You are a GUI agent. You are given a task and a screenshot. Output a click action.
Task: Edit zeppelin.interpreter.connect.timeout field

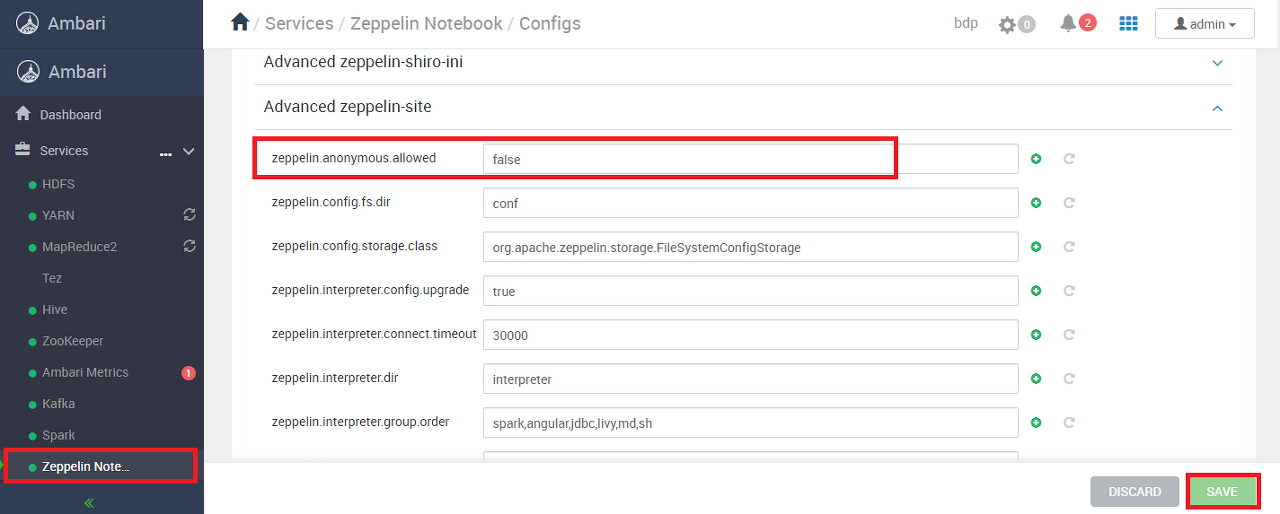point(750,335)
